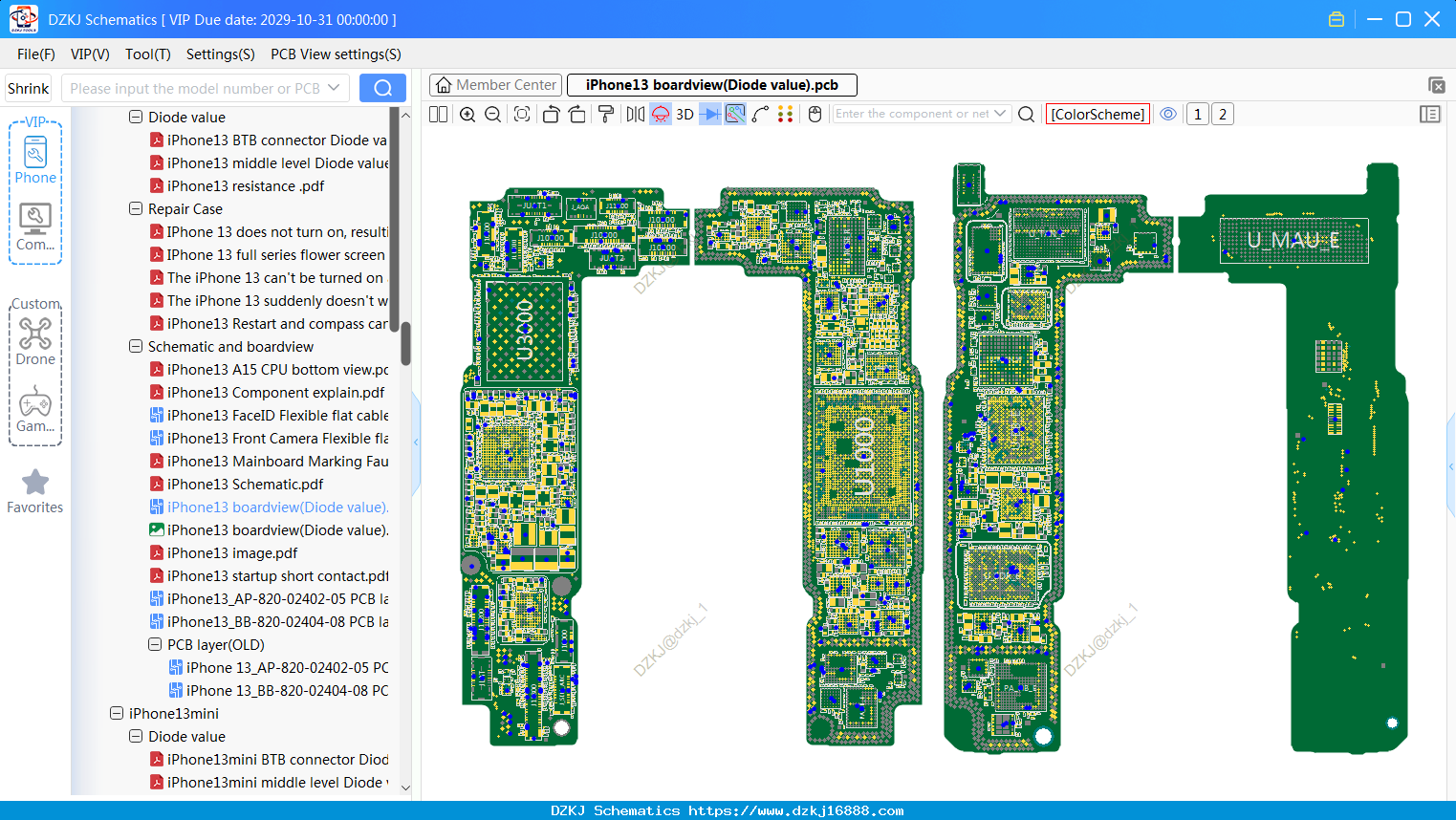
Task: Collapse the Repair Case folder
Action: tap(136, 208)
